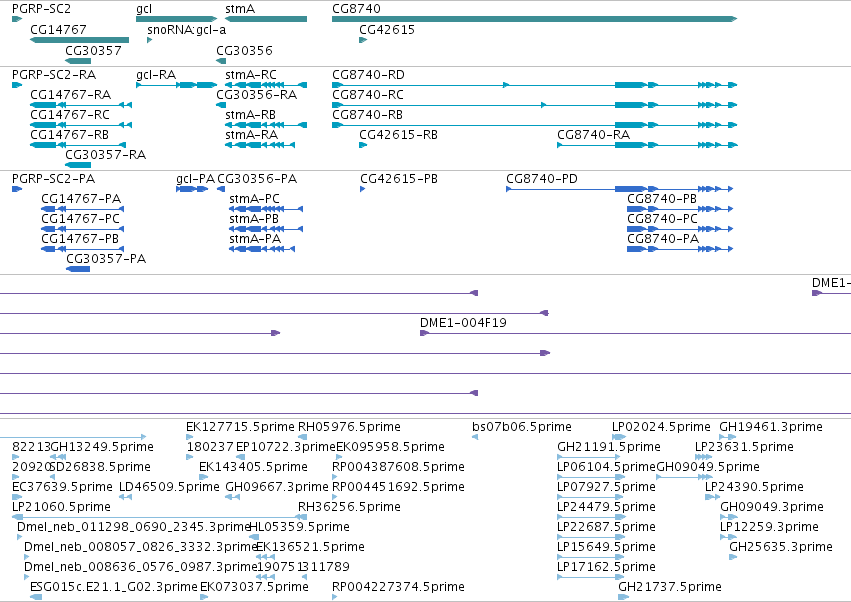Click the bs07b06.5prime EST label
Viewport: 851px width, 602px height.
pos(522,427)
